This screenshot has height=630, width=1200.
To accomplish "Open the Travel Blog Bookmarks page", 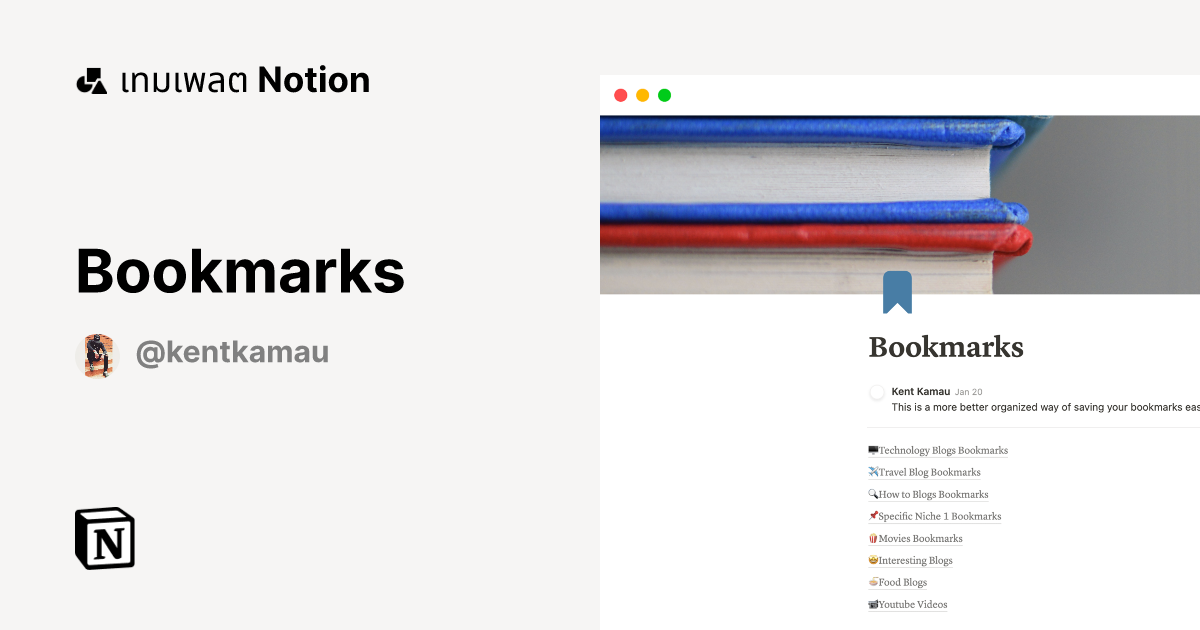I will [929, 472].
